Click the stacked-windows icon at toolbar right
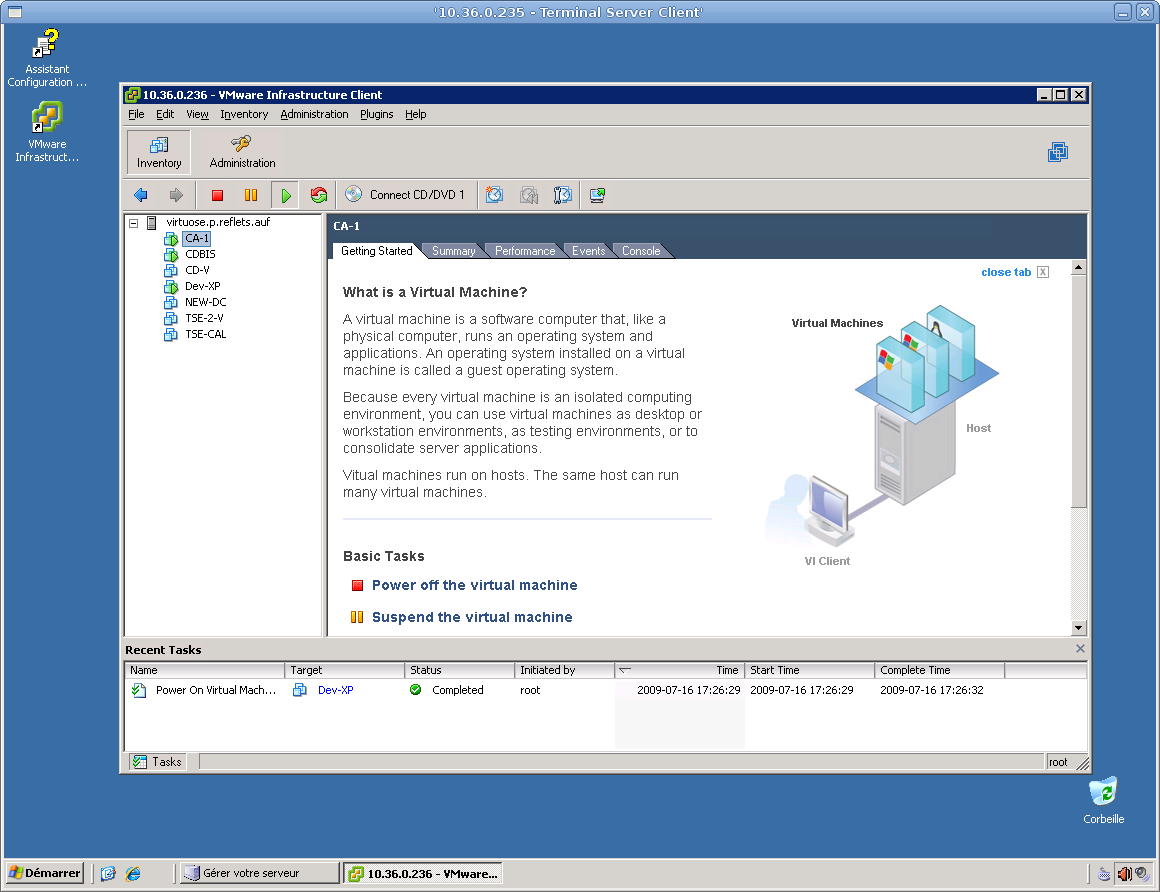 (1058, 152)
